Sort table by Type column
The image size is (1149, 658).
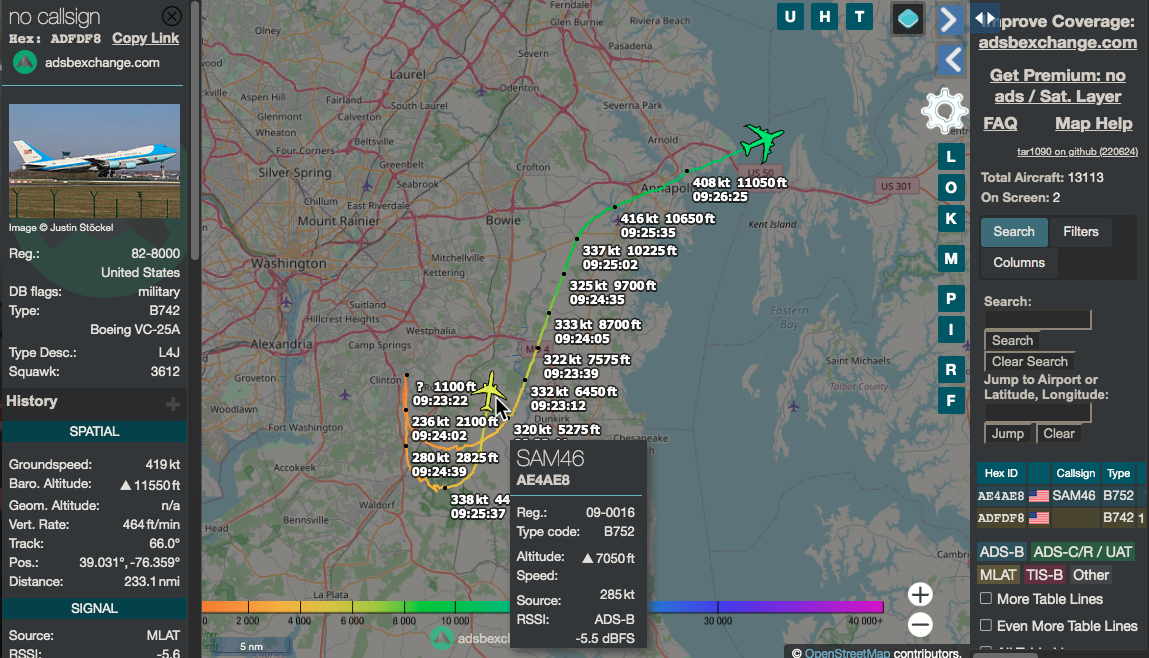[1118, 473]
